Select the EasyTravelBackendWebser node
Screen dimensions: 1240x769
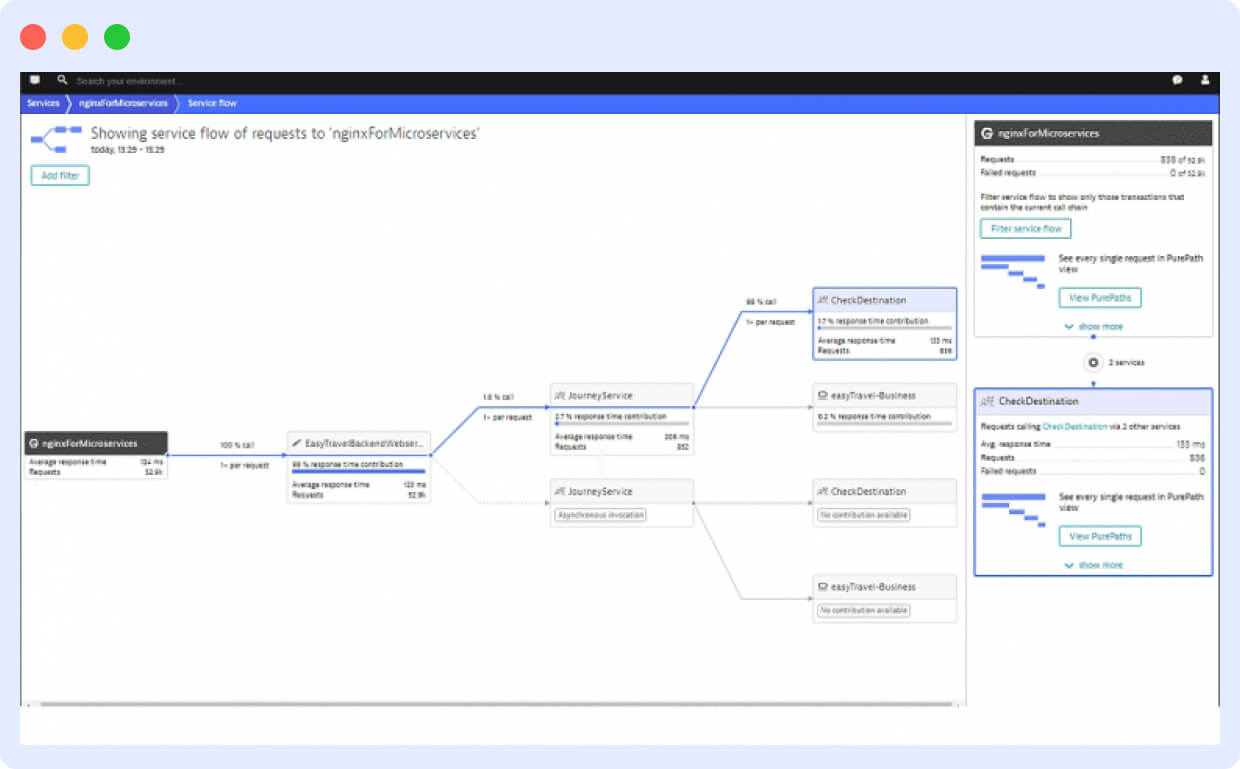[x=359, y=467]
